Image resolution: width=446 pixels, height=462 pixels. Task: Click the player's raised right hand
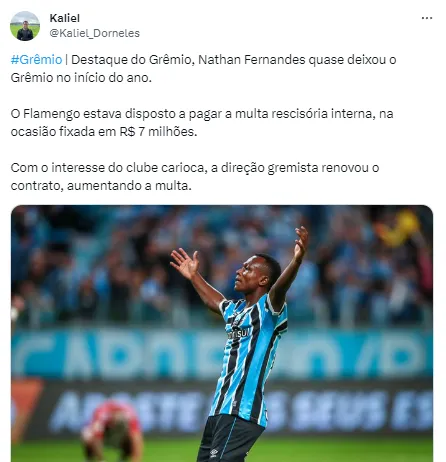click(185, 263)
